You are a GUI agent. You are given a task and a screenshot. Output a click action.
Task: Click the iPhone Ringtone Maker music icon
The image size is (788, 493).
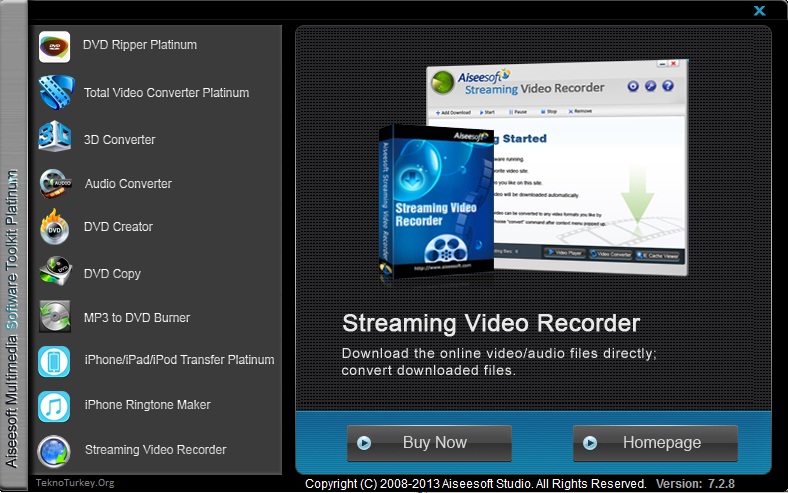[54, 406]
